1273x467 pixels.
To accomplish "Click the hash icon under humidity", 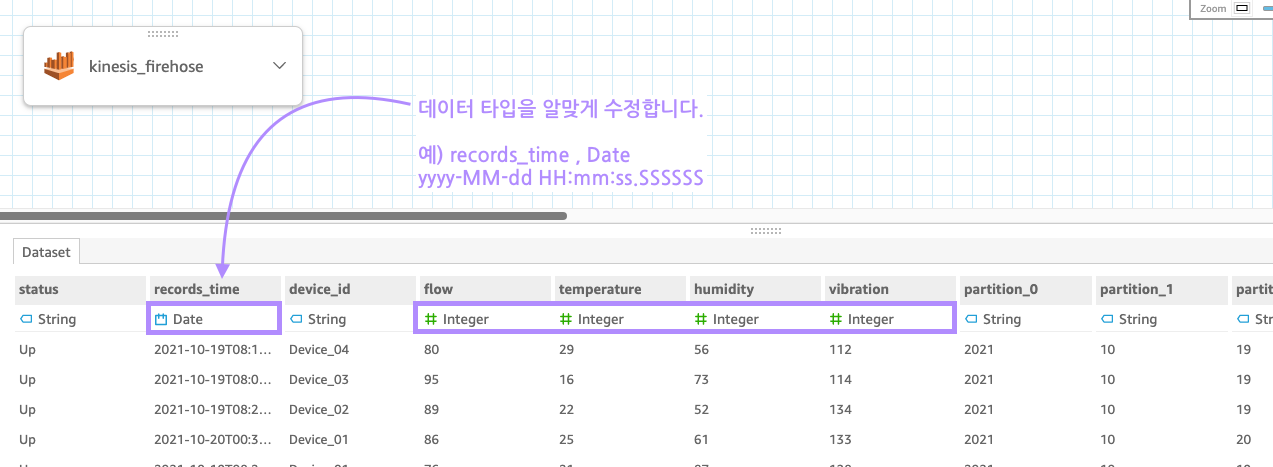I will click(701, 319).
